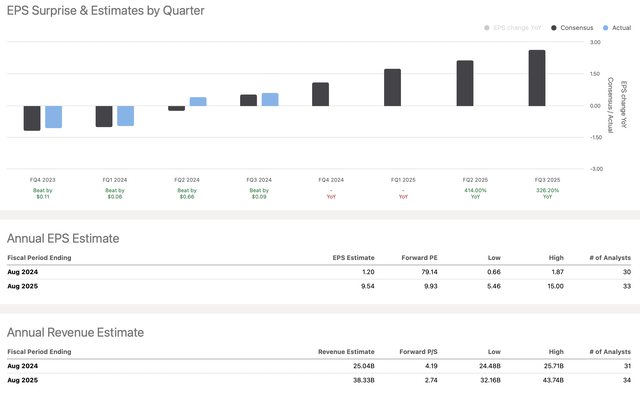Click the FQ2 2025 414.00% YoY label
The width and height of the screenshot is (640, 396).
[x=475, y=194]
